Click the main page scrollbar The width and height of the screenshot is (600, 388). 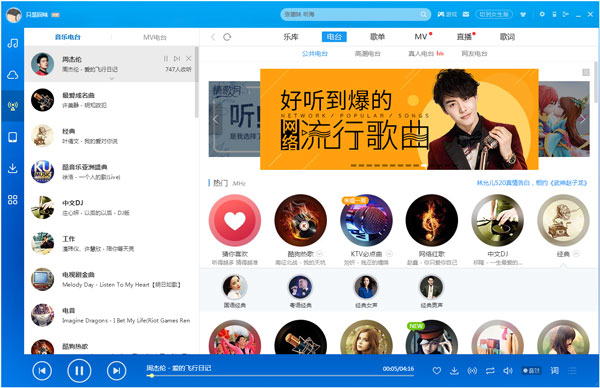pyautogui.click(x=596, y=82)
